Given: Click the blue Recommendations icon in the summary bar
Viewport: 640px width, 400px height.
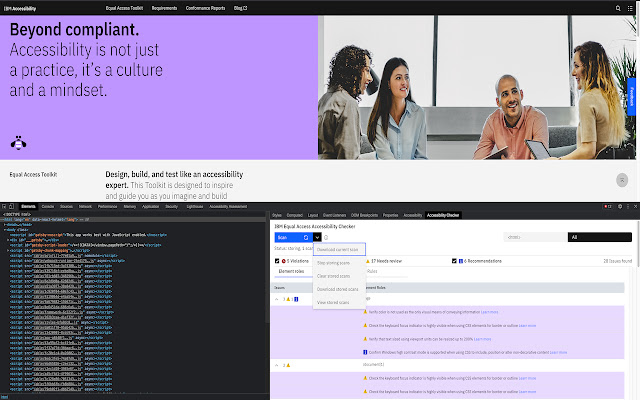Looking at the screenshot, I should (461, 261).
